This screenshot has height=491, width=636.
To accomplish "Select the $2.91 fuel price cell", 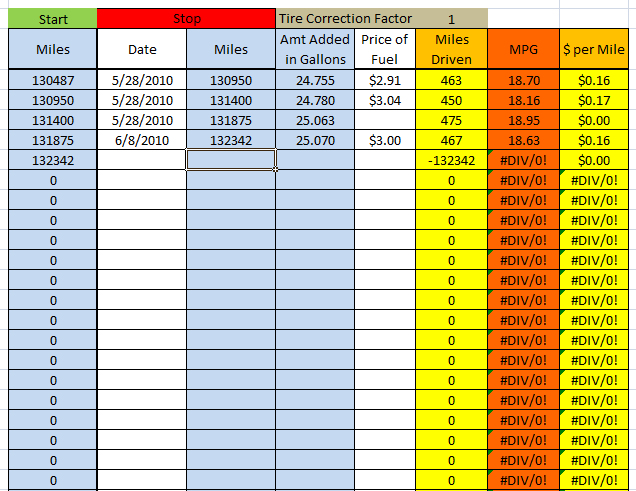I will 384,80.
